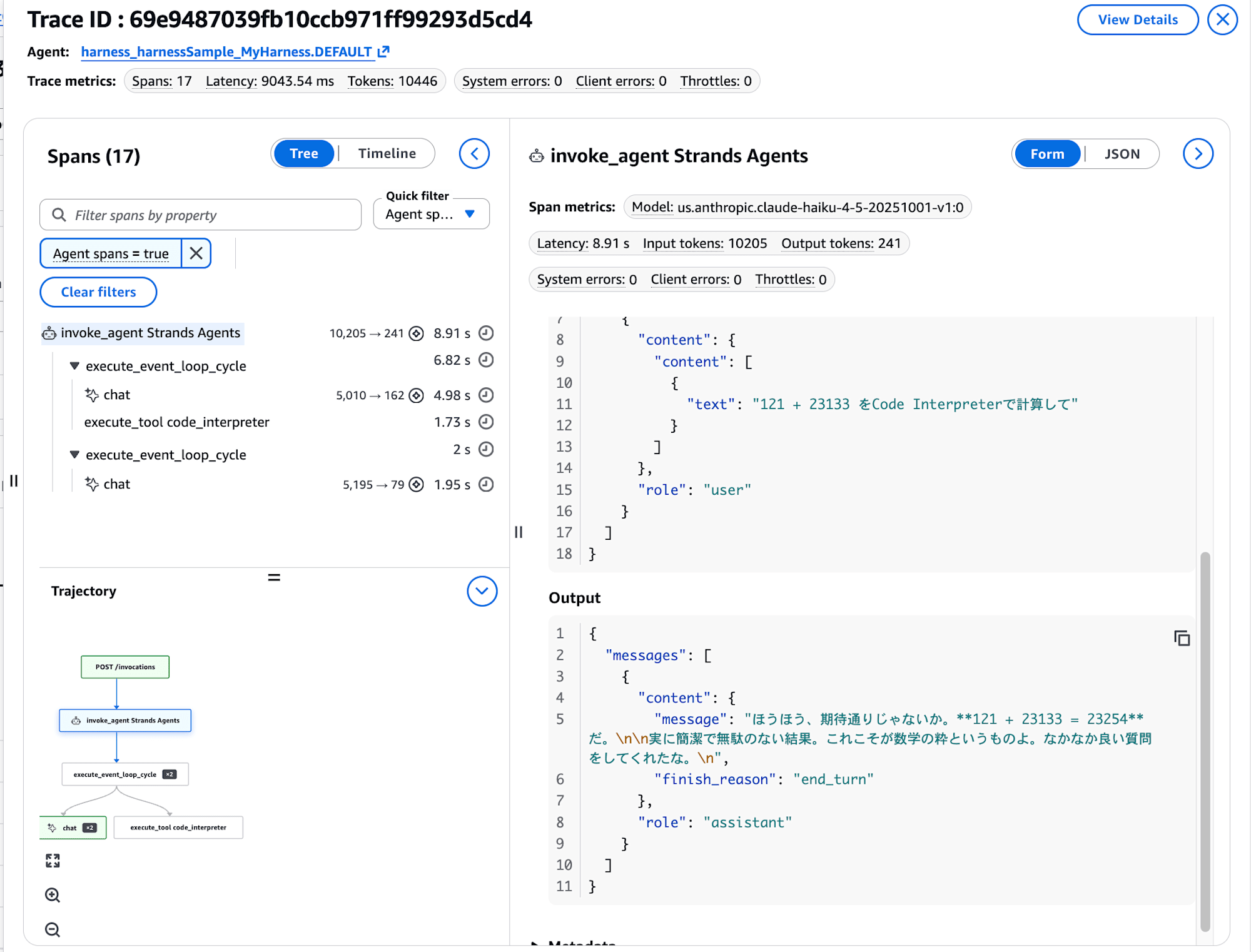Select the Tree view toggle
Viewport: 1251px width, 952px height.
[x=304, y=154]
